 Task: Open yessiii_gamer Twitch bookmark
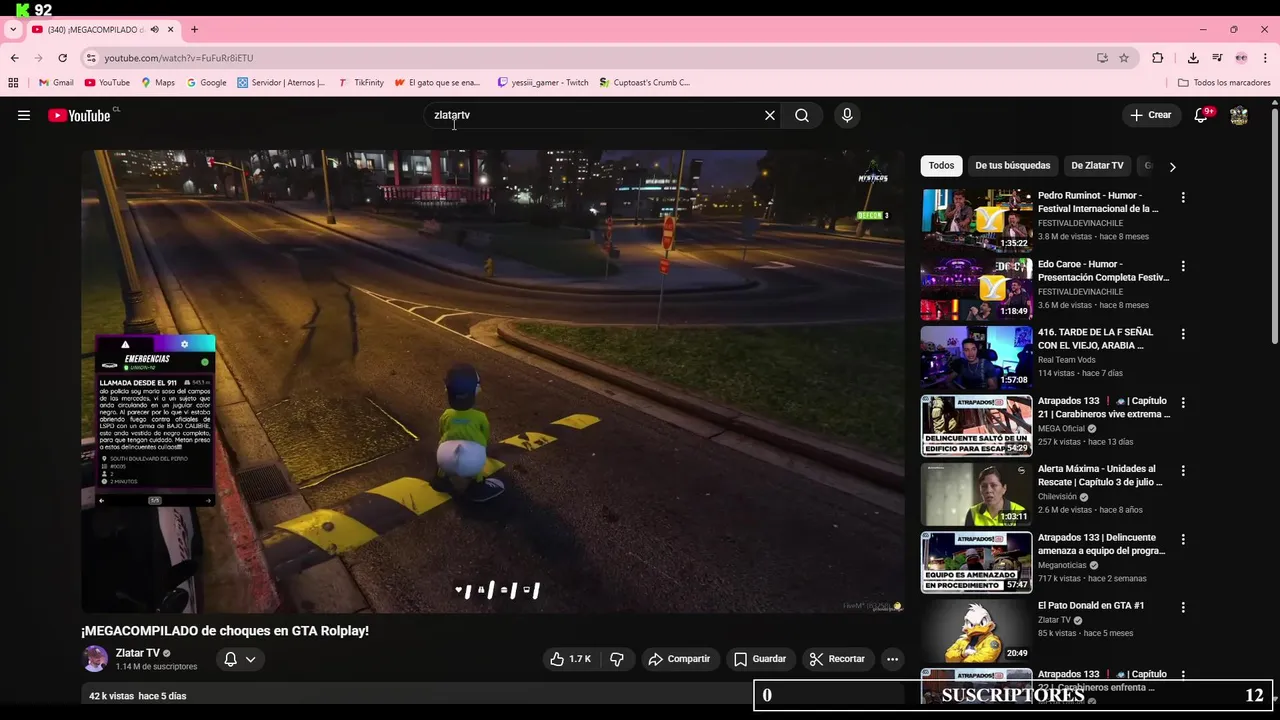pos(543,83)
